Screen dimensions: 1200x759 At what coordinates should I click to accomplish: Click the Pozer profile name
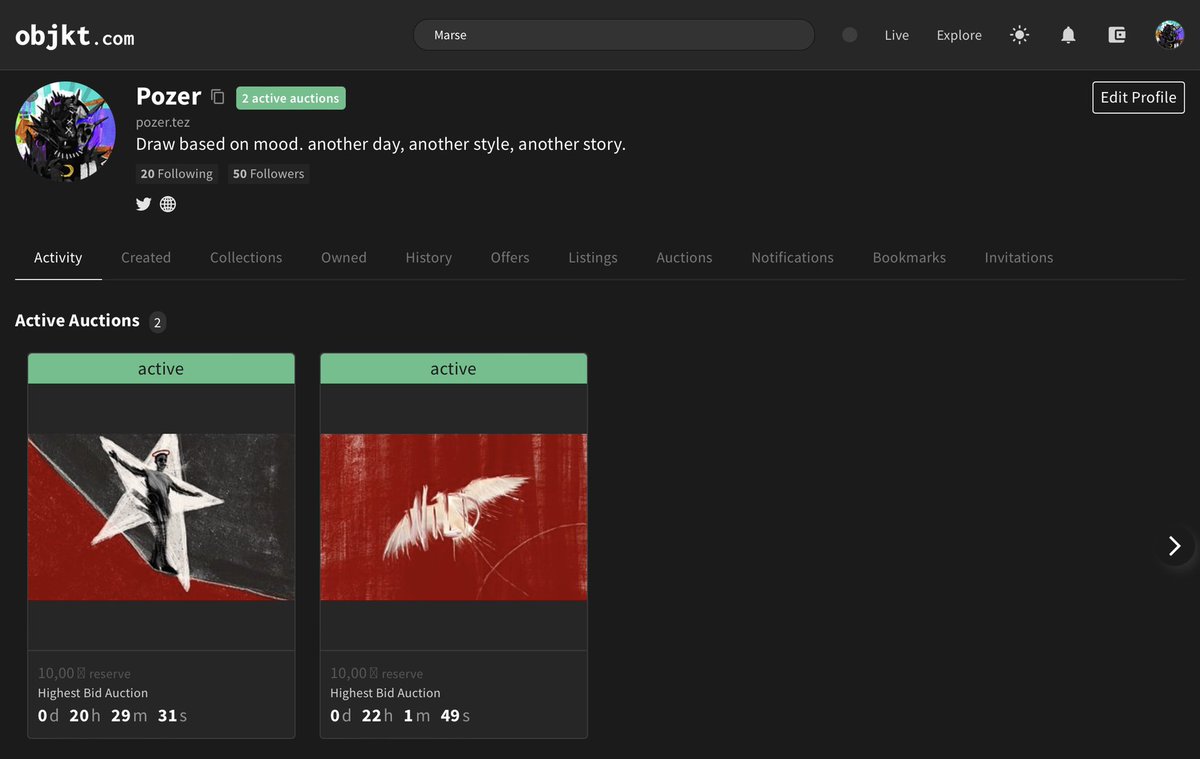169,96
